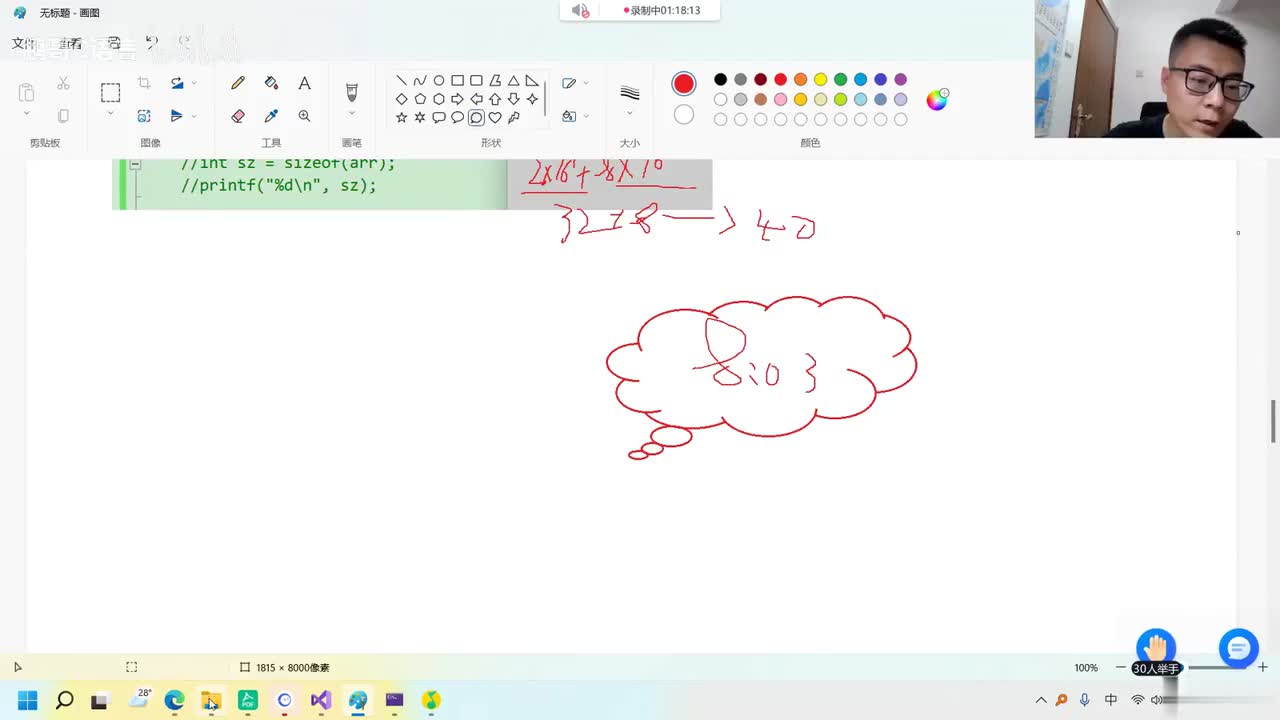Open the File menu

(23, 43)
